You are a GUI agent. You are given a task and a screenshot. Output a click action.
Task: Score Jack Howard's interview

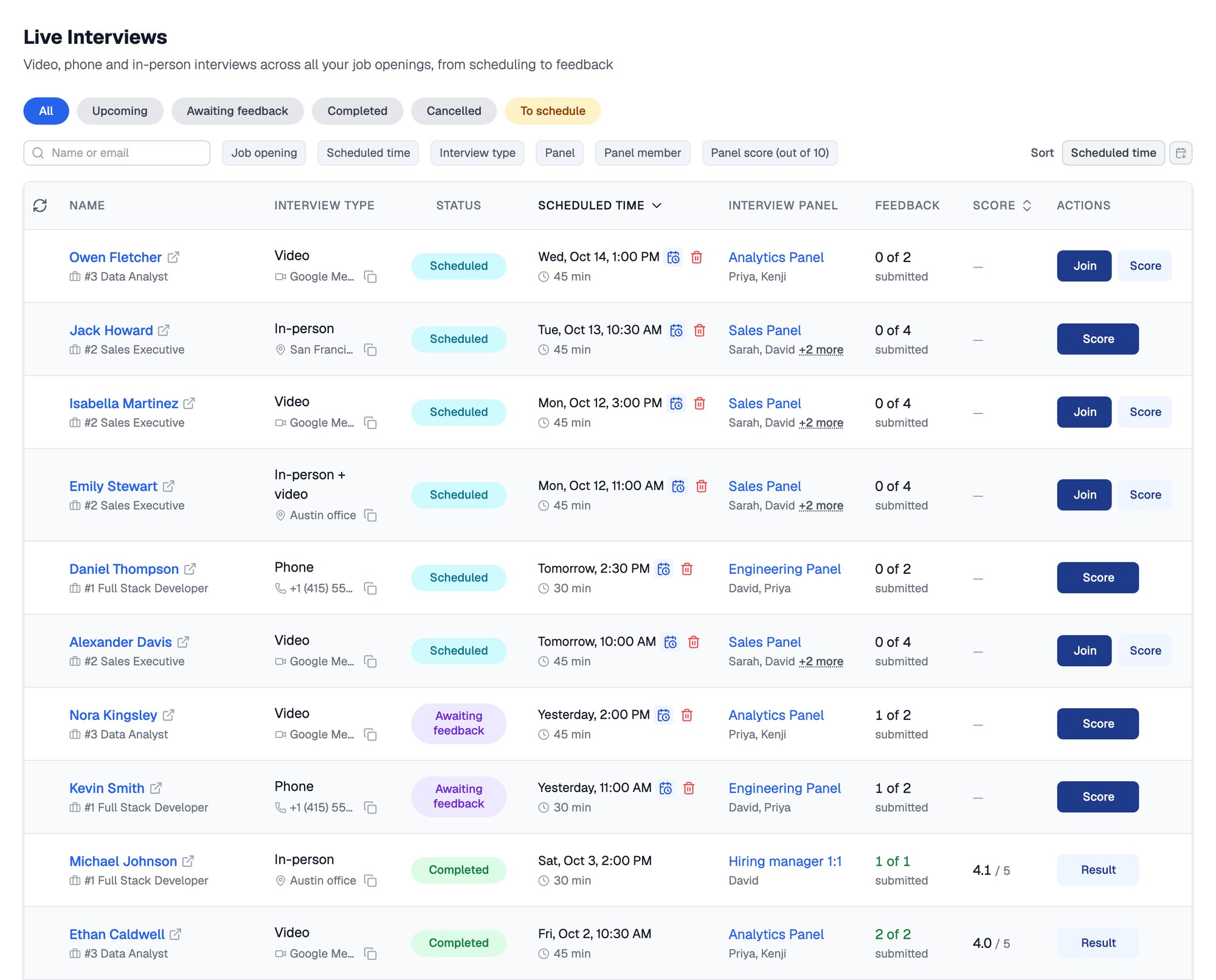(1097, 339)
